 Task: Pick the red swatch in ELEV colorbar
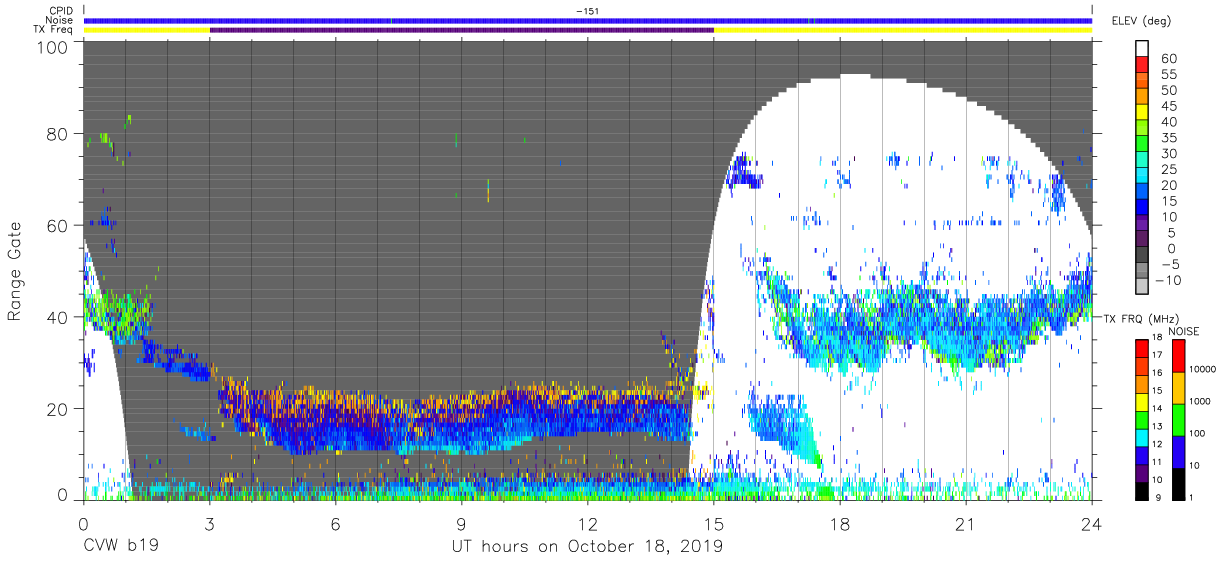(1142, 64)
